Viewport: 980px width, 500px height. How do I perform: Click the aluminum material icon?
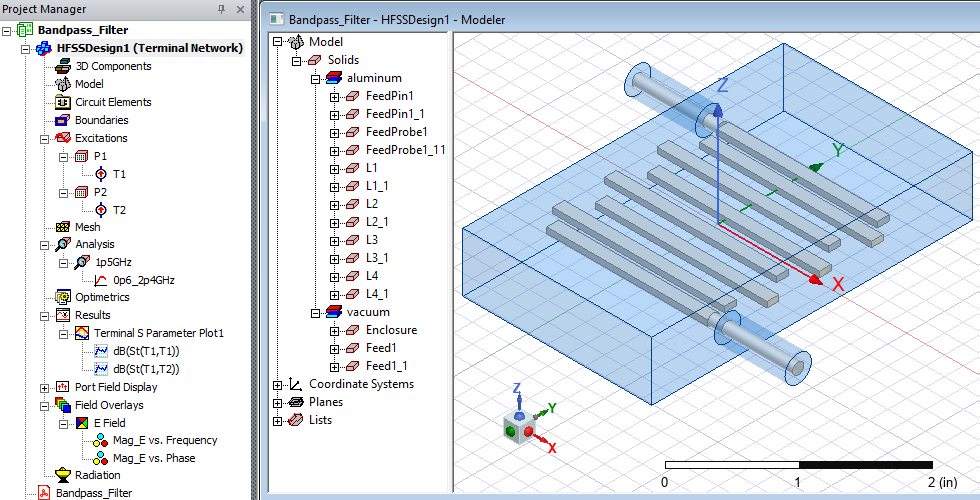click(x=334, y=79)
